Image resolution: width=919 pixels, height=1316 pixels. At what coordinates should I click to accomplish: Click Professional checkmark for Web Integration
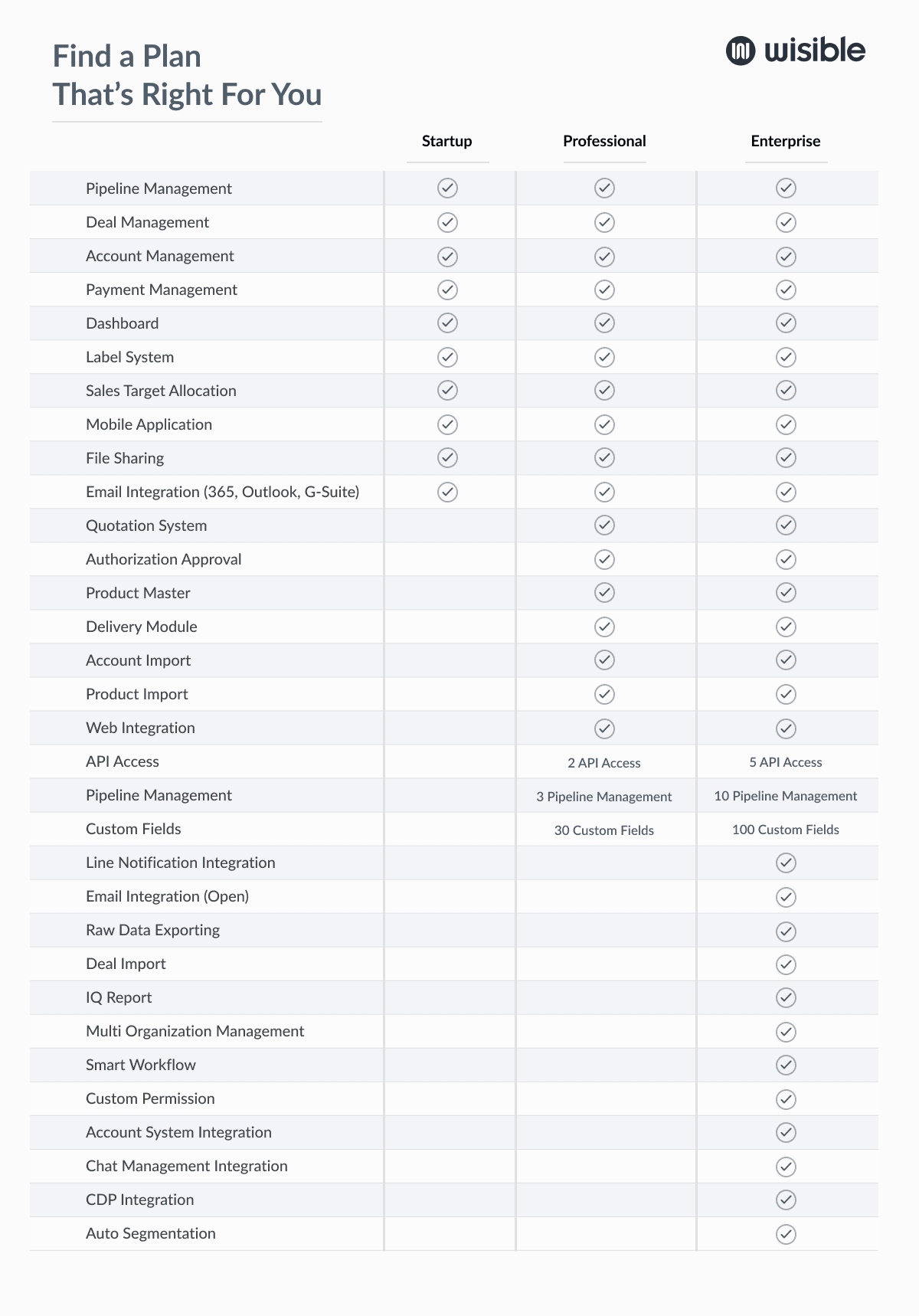tap(604, 728)
